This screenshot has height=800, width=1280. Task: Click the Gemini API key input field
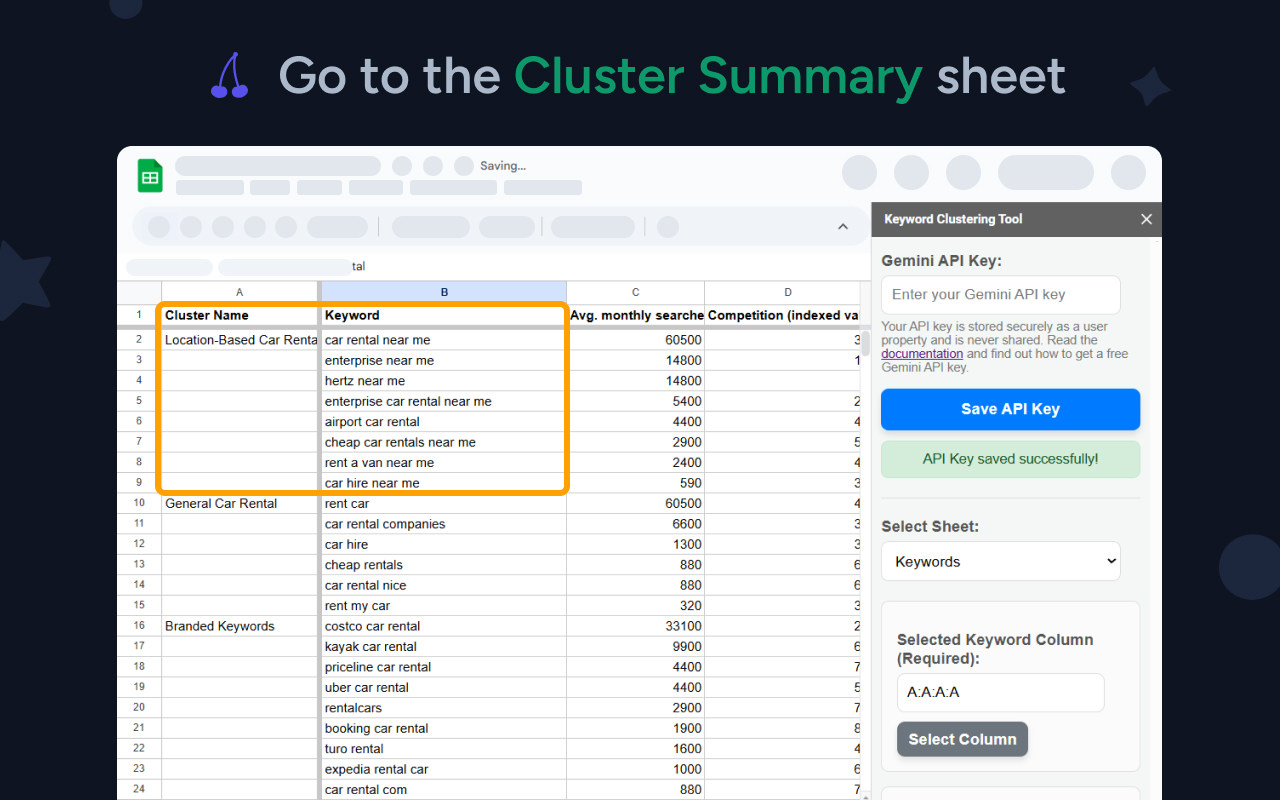pyautogui.click(x=1000, y=295)
